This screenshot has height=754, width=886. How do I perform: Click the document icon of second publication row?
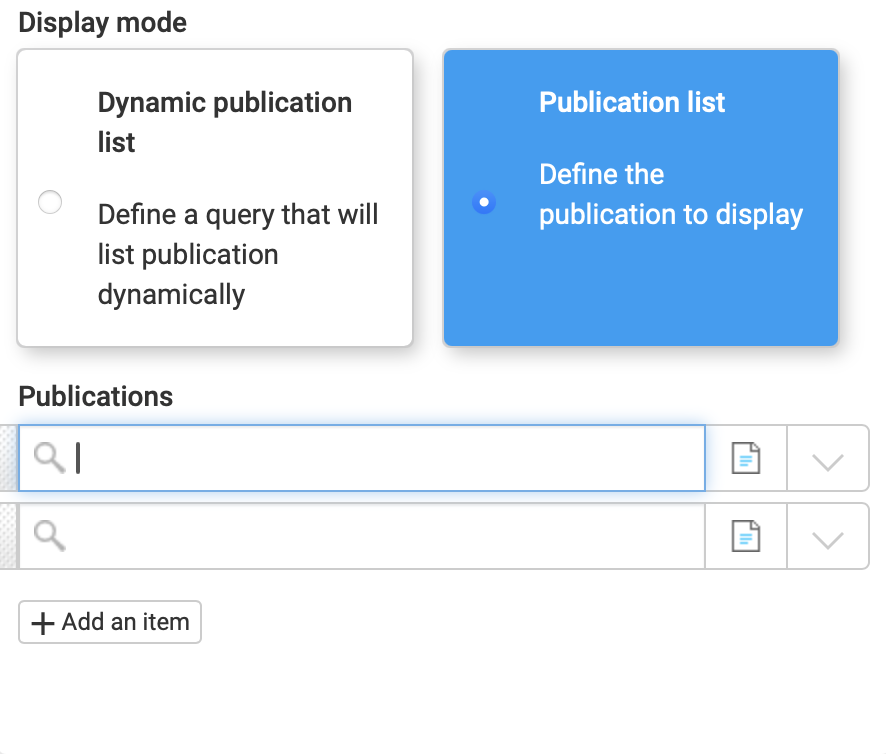point(746,538)
